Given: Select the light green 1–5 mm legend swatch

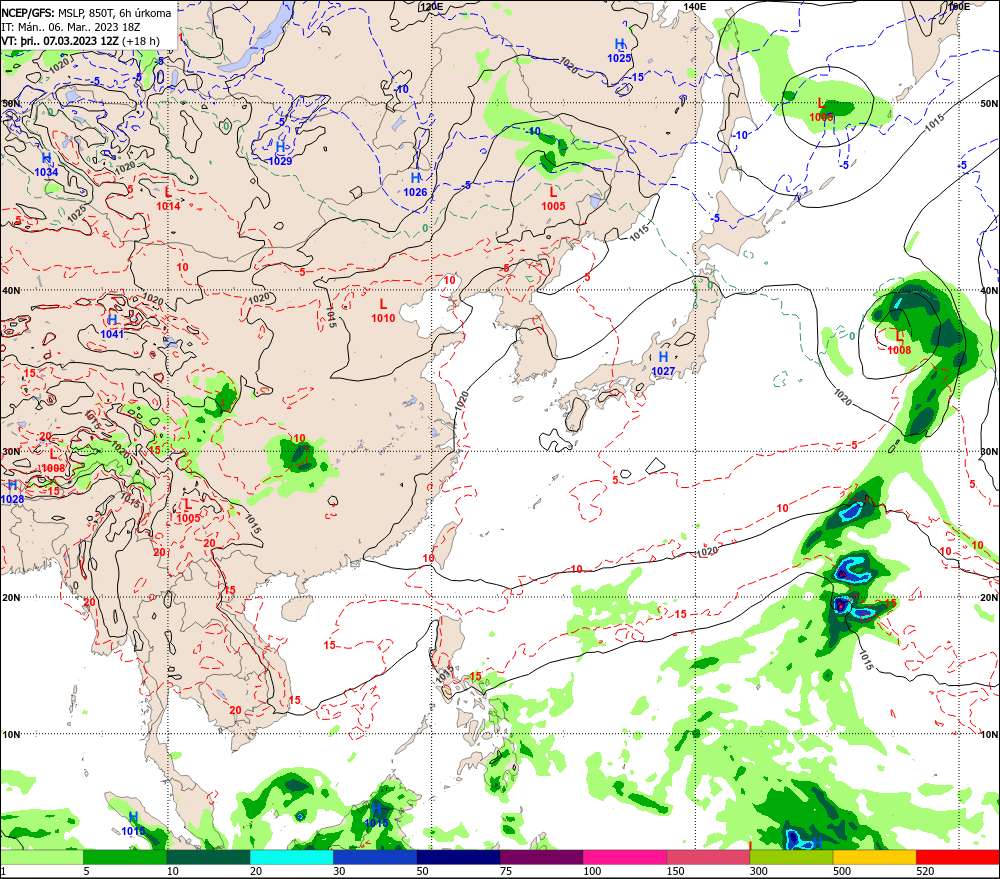Looking at the screenshot, I should coord(41,857).
